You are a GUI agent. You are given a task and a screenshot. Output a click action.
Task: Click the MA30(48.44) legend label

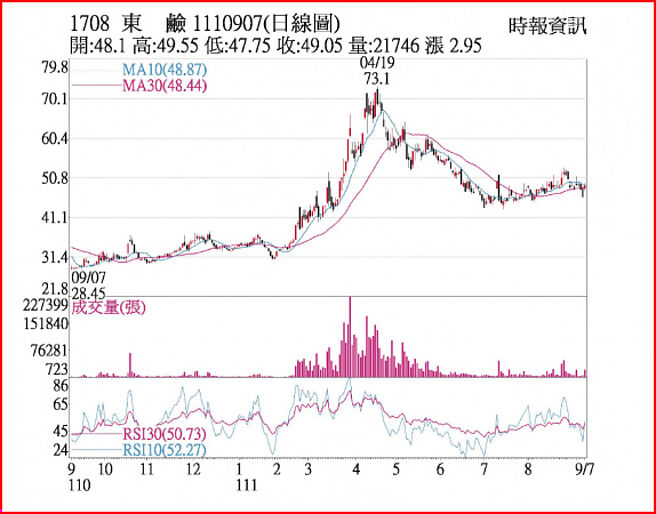click(x=164, y=86)
